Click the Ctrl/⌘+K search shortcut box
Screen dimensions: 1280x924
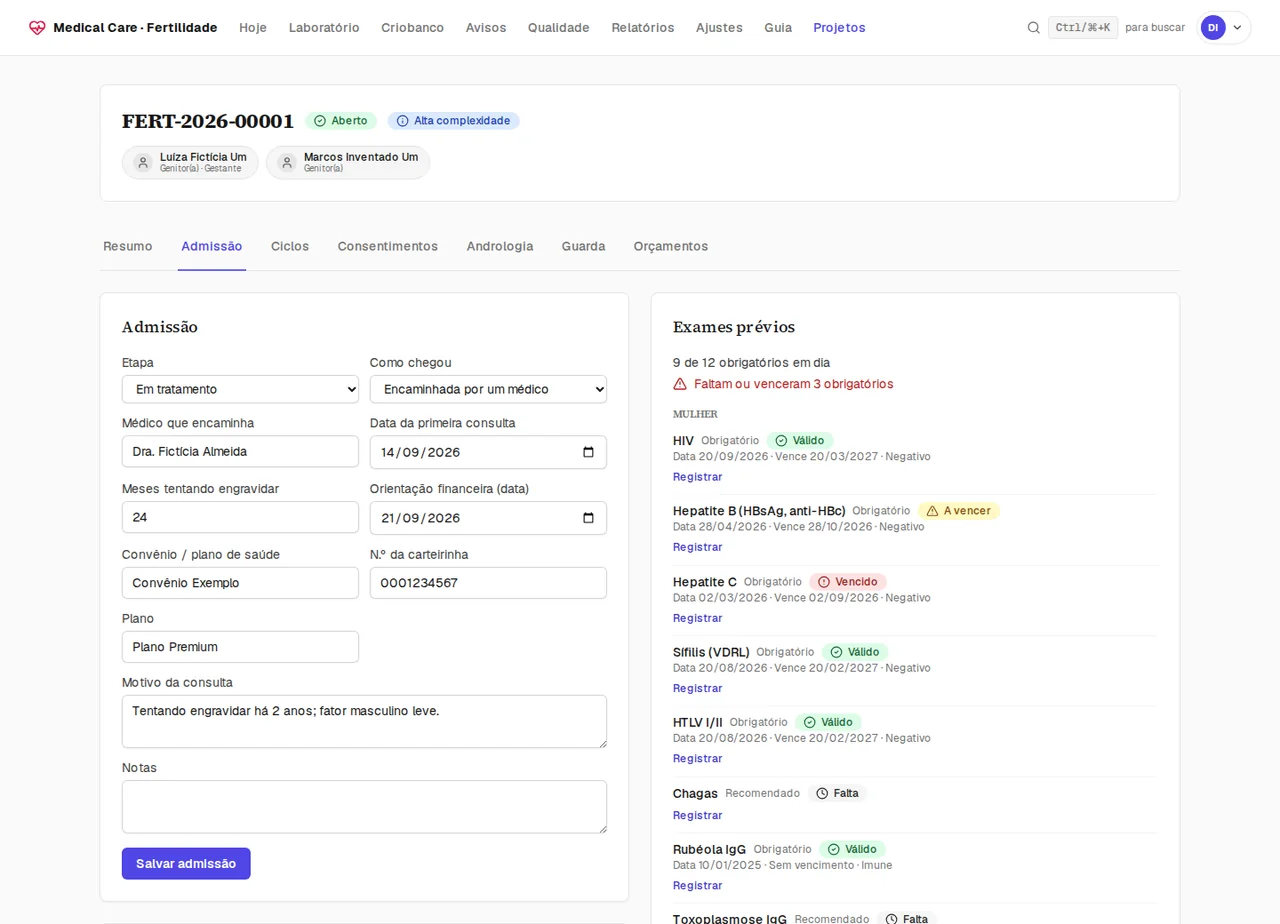(x=1083, y=28)
